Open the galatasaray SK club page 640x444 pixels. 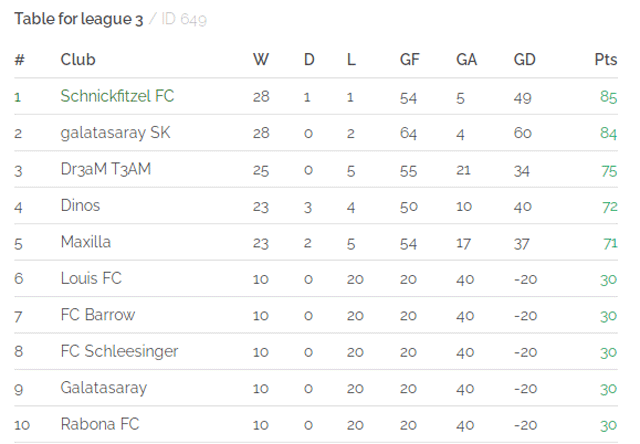pyautogui.click(x=115, y=133)
